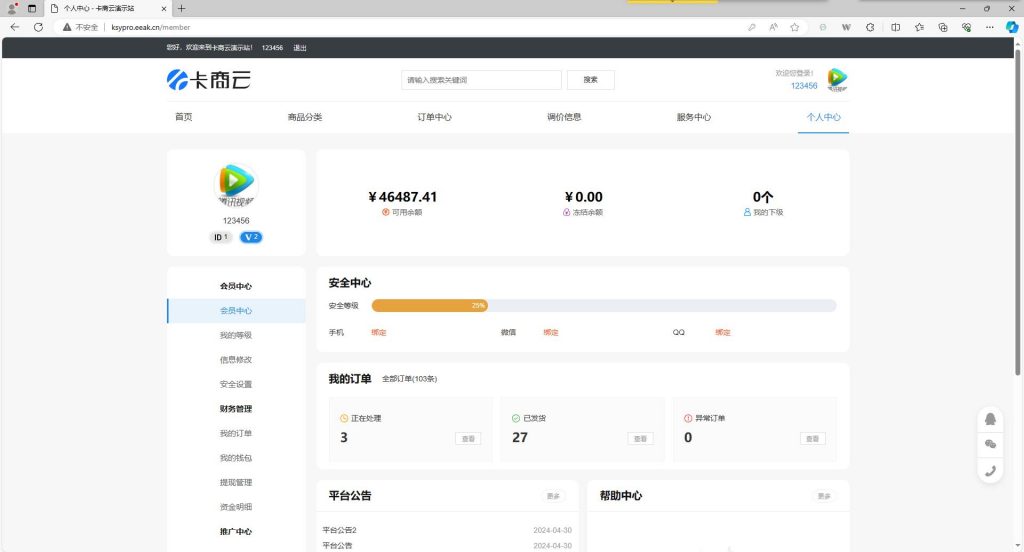Click 绑定 next to 手机

pyautogui.click(x=379, y=333)
